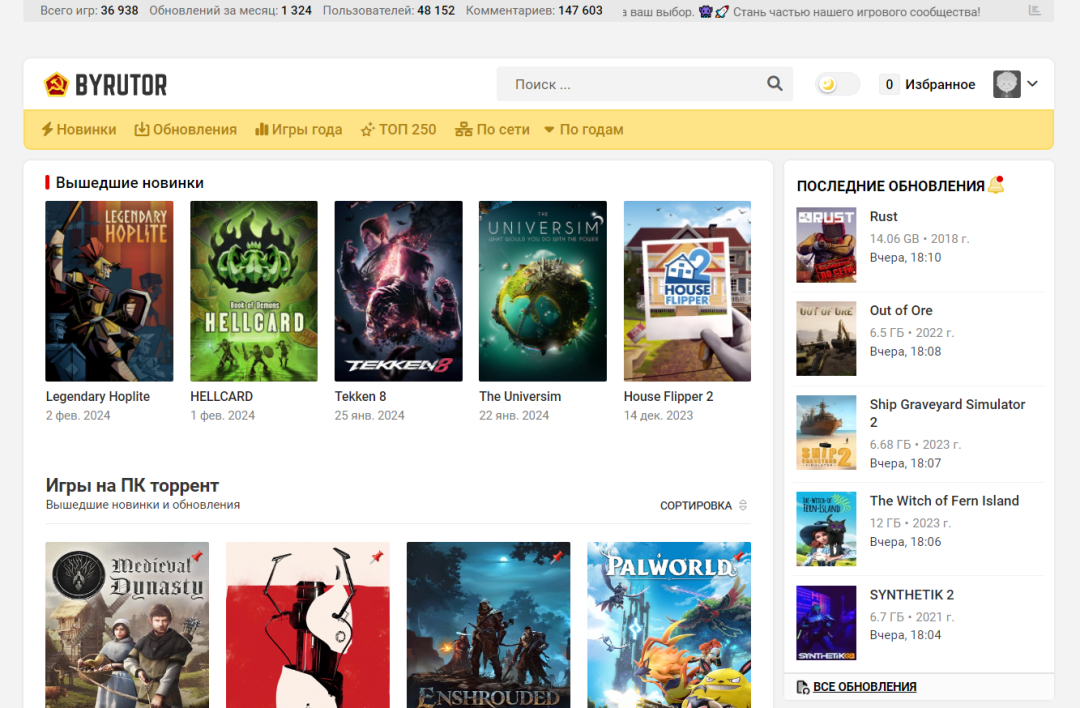Open the user avatar menu
The width and height of the screenshot is (1080, 708).
1006,84
